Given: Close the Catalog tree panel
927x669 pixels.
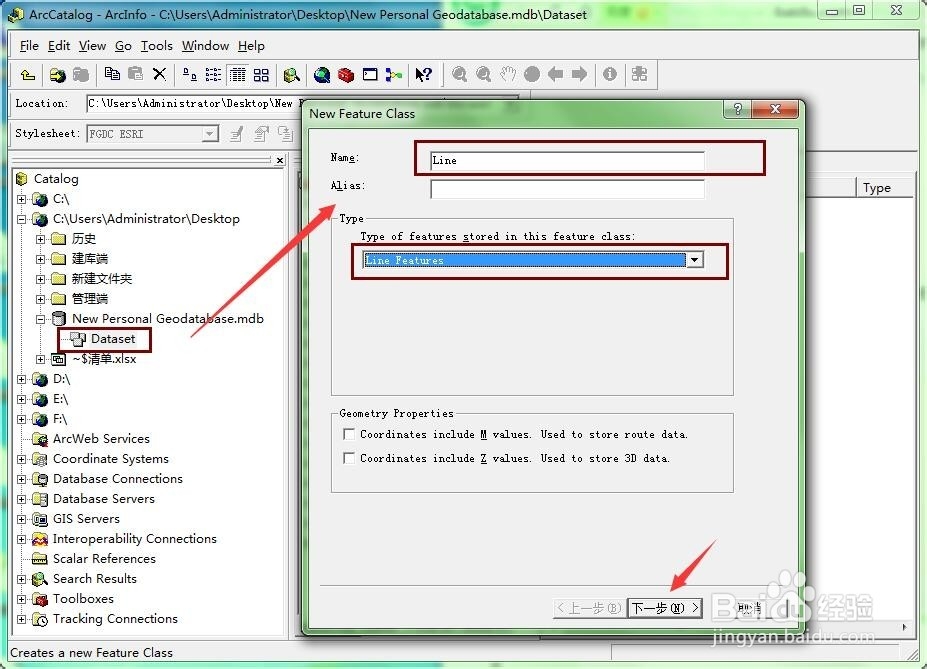Looking at the screenshot, I should [x=280, y=160].
